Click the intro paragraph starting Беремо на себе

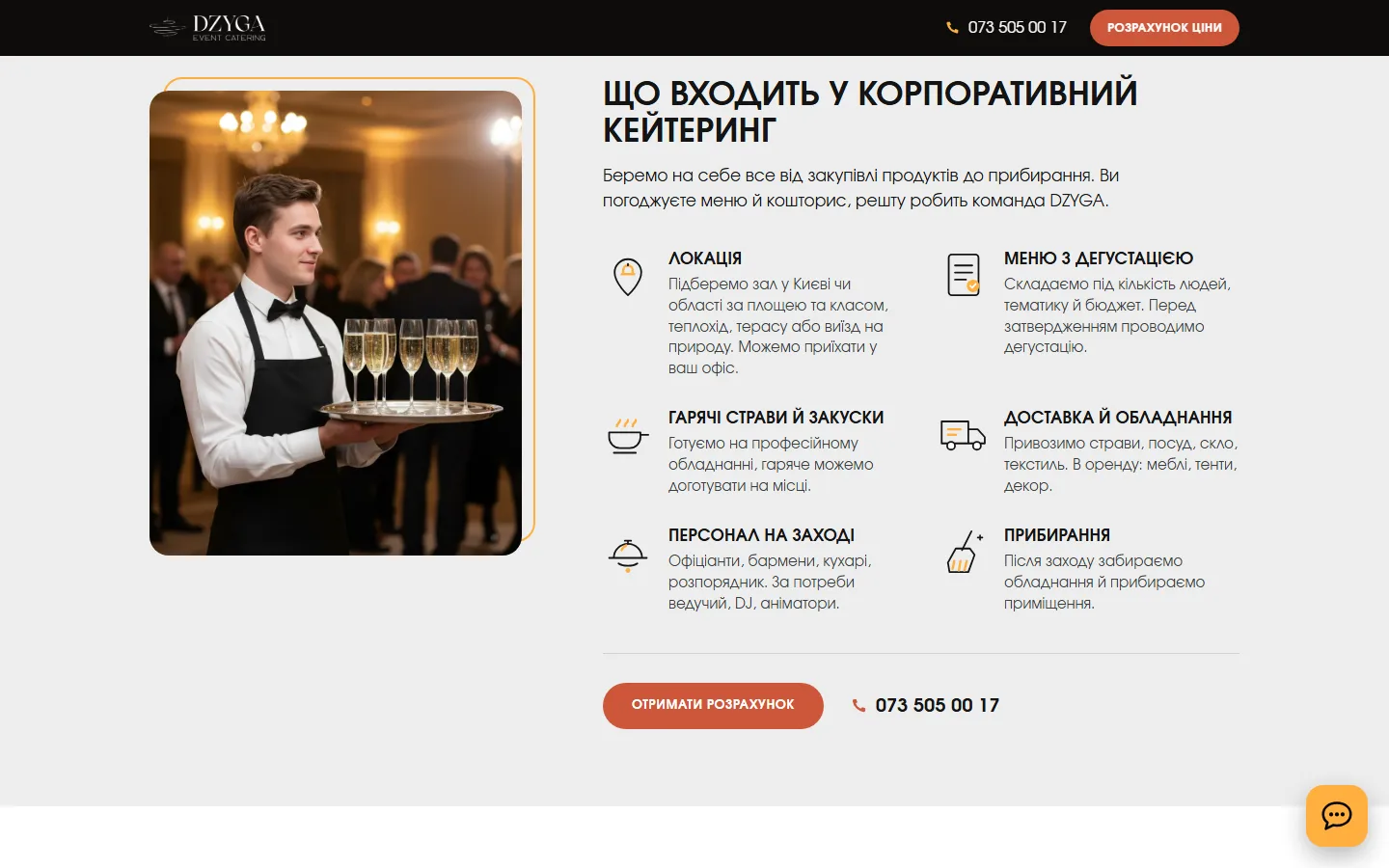pyautogui.click(x=860, y=188)
